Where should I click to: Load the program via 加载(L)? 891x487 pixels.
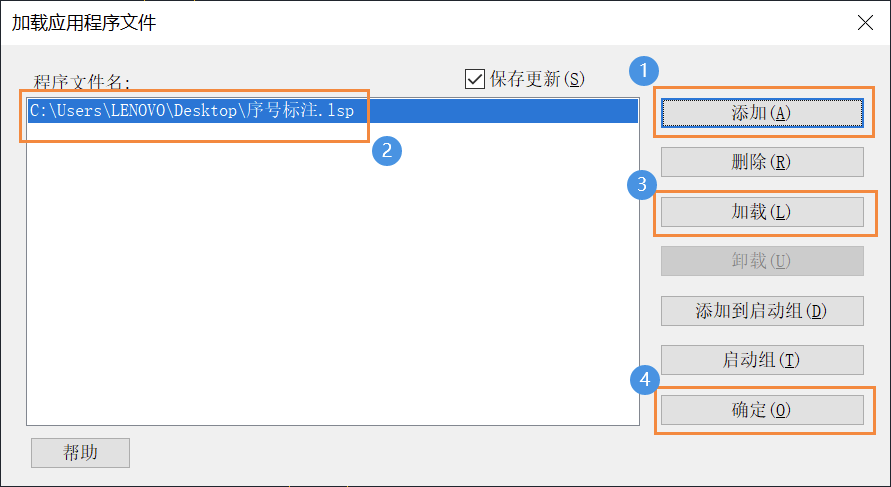(762, 212)
